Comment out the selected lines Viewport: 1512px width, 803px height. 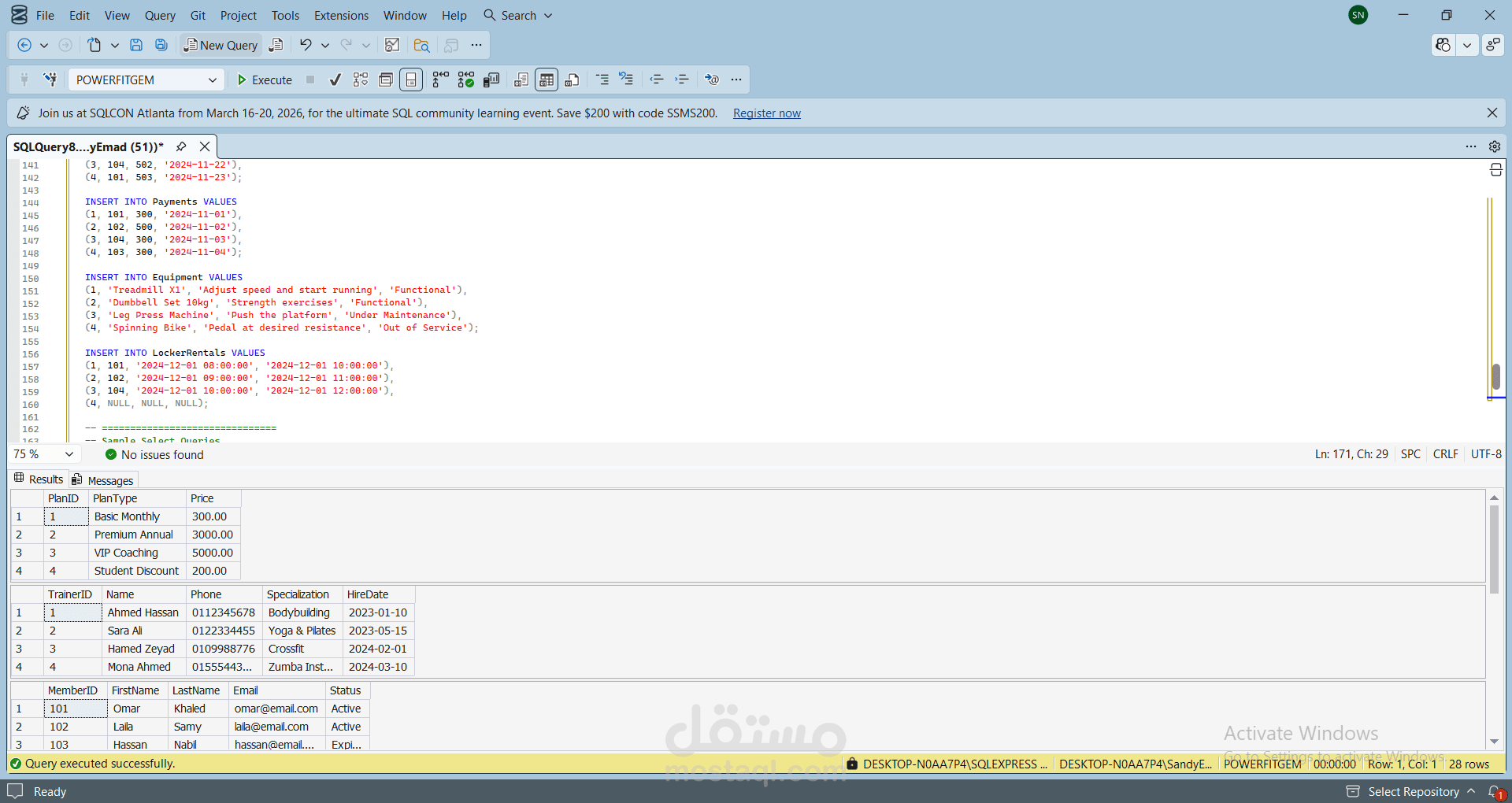coord(602,80)
